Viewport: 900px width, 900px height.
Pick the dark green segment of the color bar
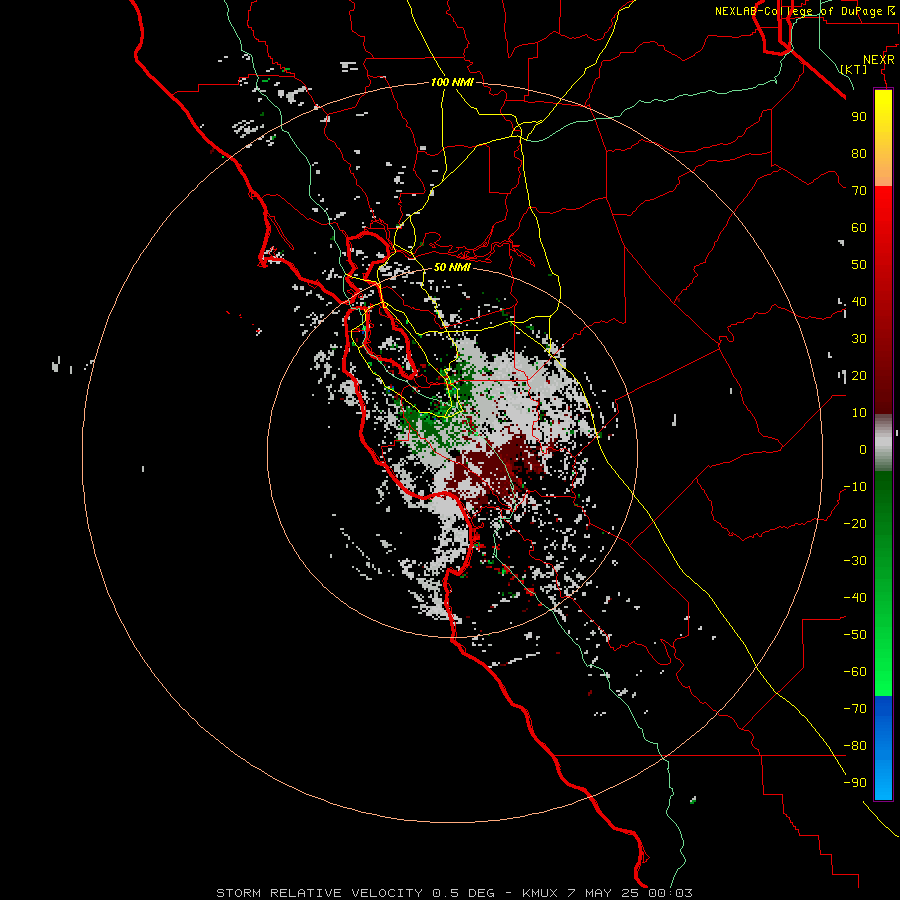[883, 505]
